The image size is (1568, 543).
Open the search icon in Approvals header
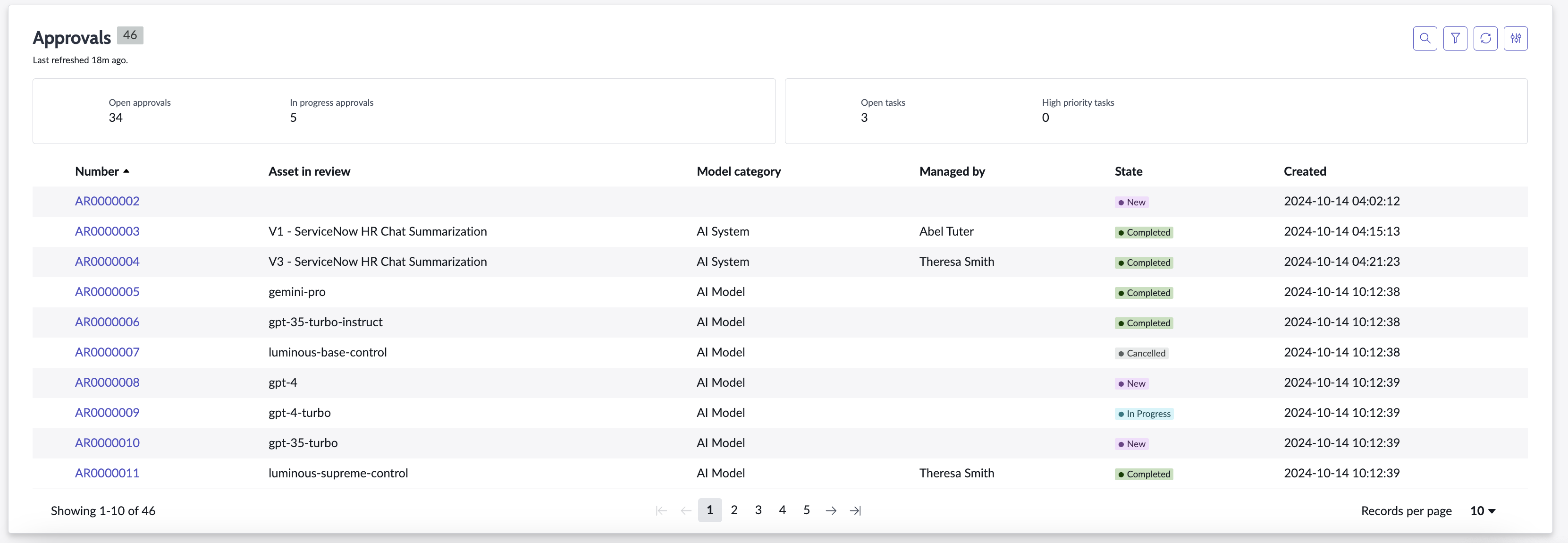(x=1425, y=38)
